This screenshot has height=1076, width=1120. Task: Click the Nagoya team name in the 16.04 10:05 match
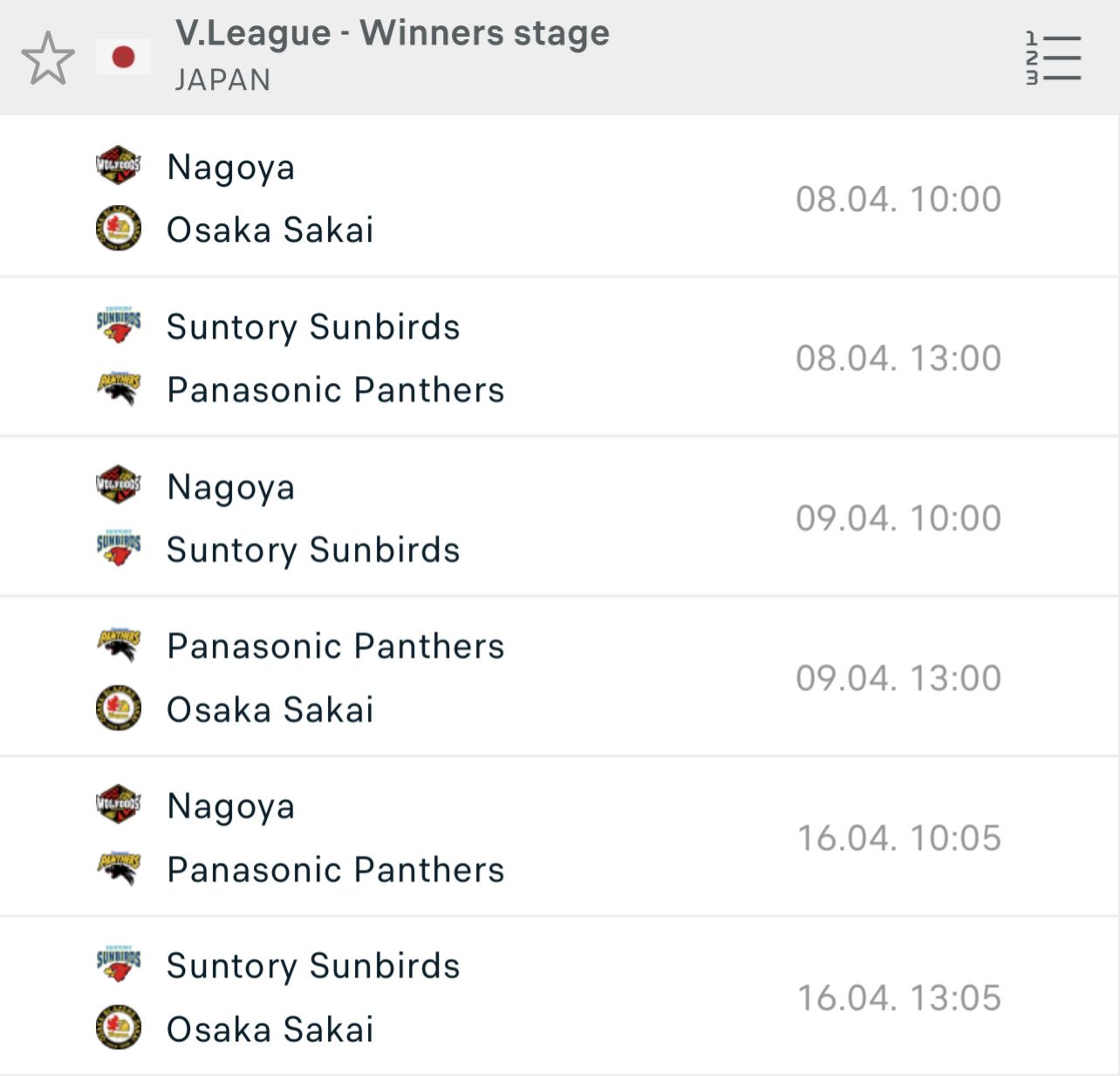pos(231,806)
